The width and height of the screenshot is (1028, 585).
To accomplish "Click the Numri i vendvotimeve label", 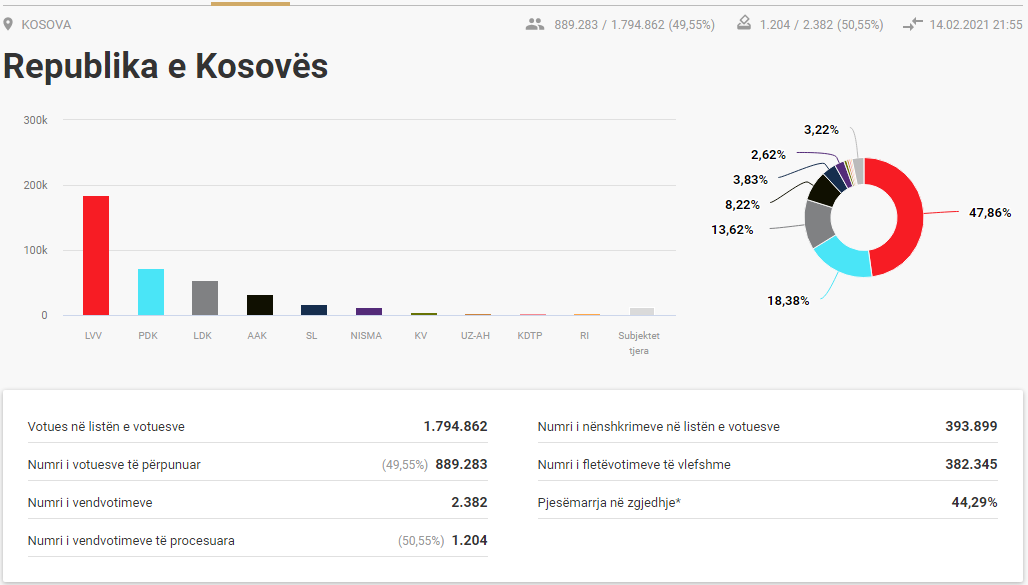I will (x=90, y=503).
